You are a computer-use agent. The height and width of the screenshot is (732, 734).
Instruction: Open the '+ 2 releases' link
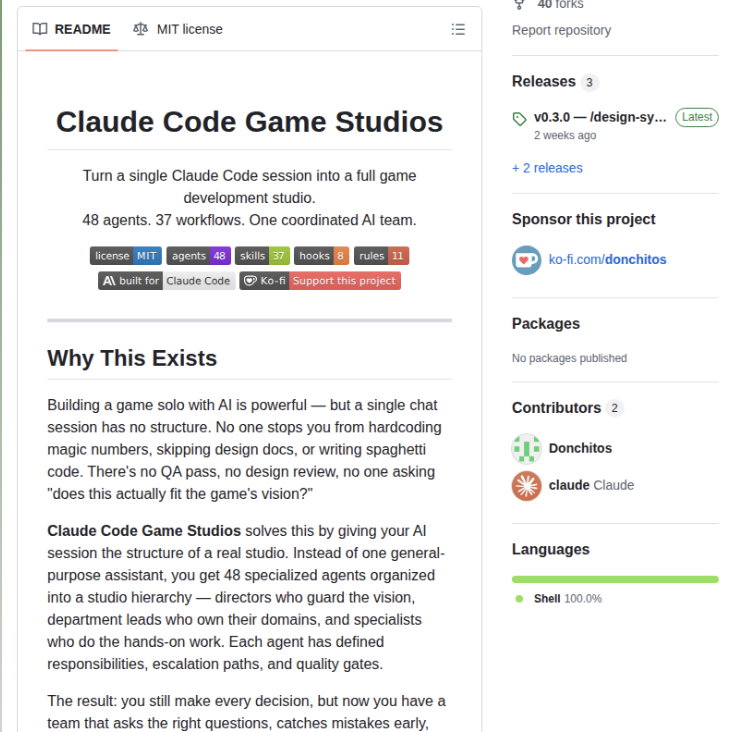pos(547,168)
